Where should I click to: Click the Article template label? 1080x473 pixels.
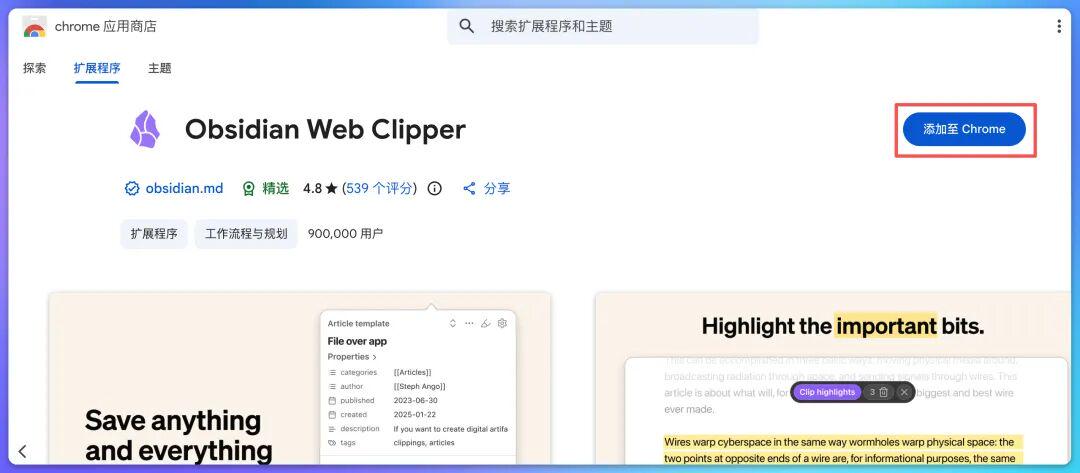click(358, 324)
